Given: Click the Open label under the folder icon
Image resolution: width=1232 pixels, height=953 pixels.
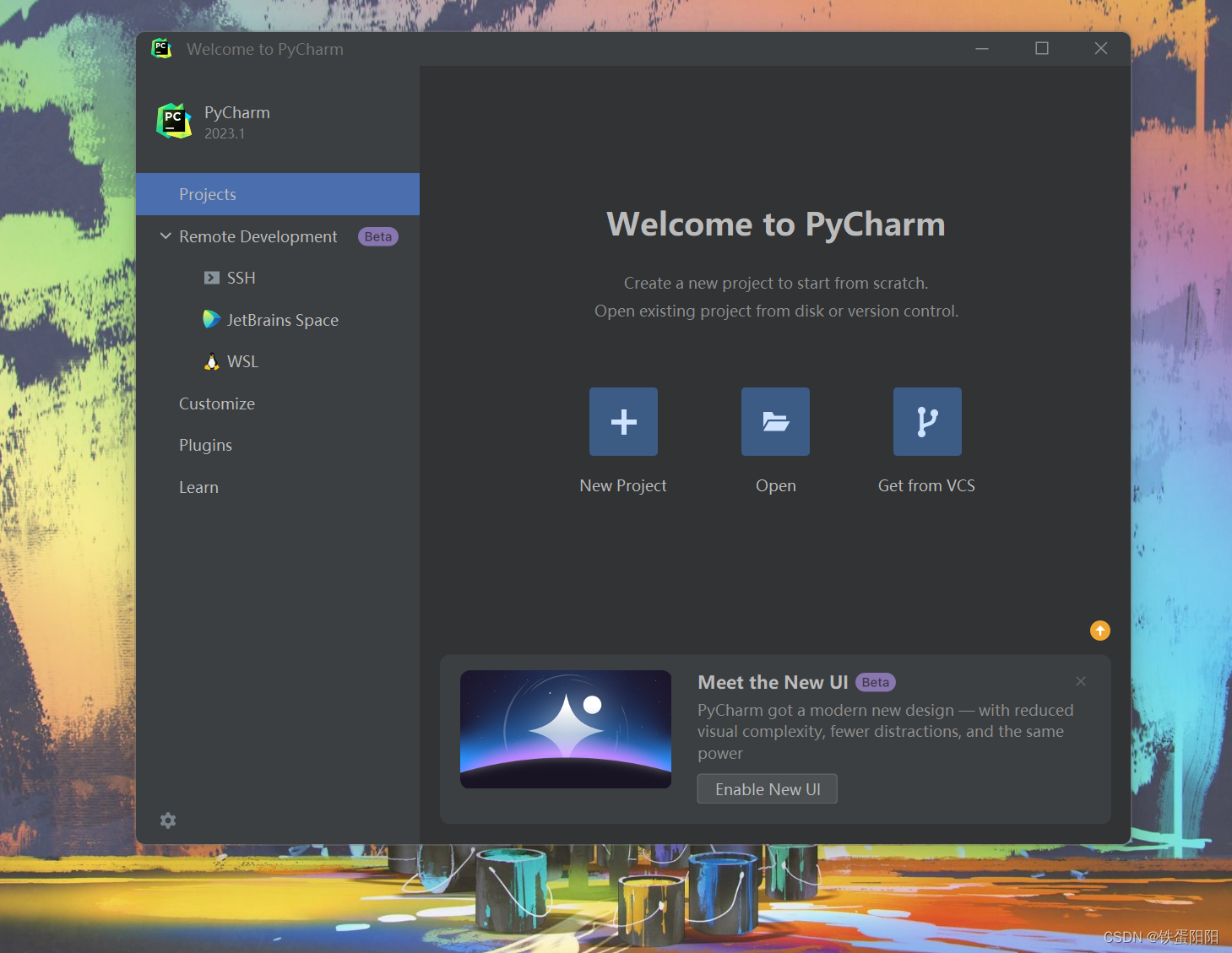Looking at the screenshot, I should click(x=776, y=485).
